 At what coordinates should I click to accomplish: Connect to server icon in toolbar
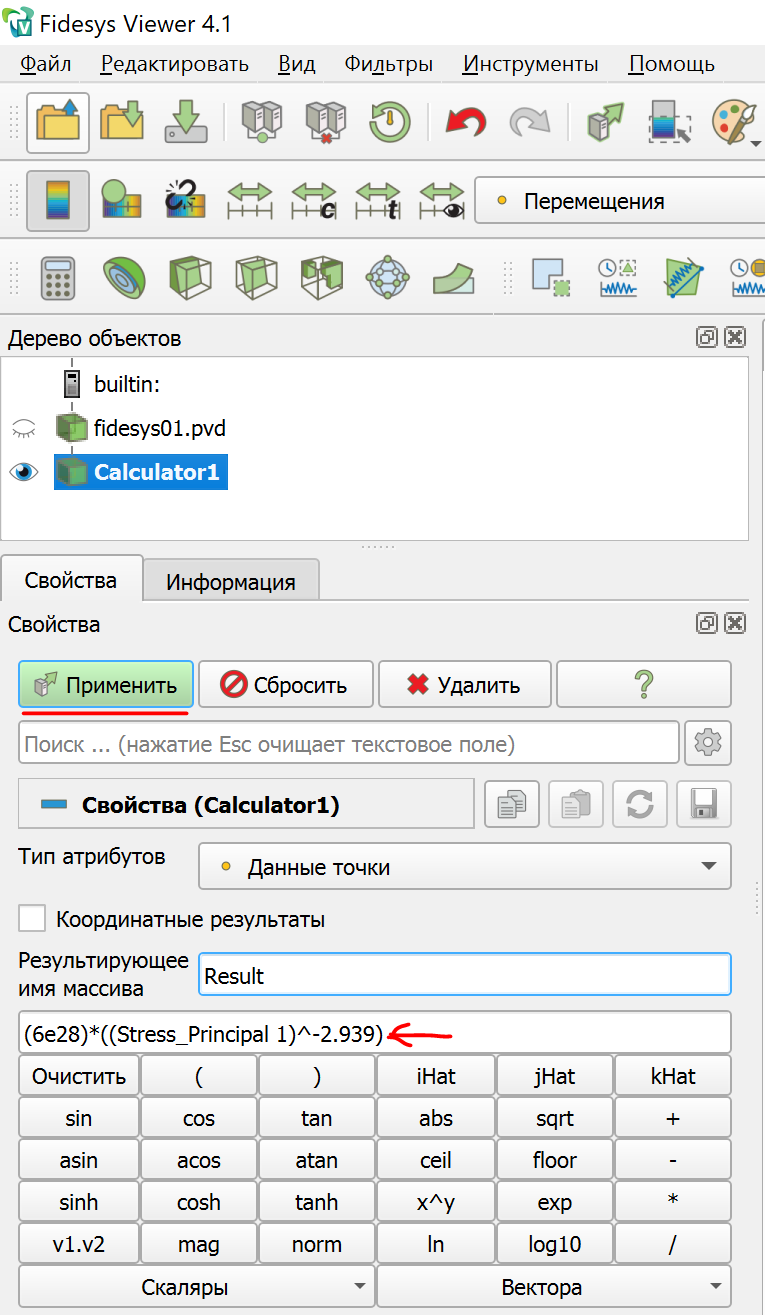coord(262,123)
